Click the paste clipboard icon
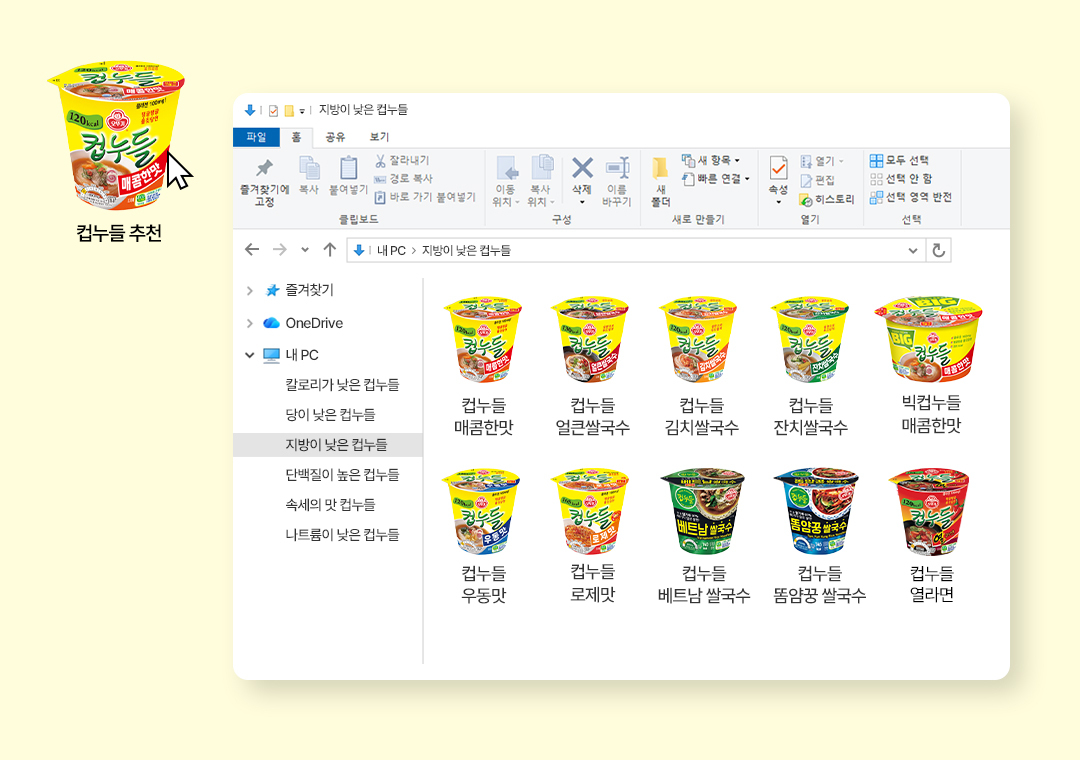The width and height of the screenshot is (1080, 760). 349,168
